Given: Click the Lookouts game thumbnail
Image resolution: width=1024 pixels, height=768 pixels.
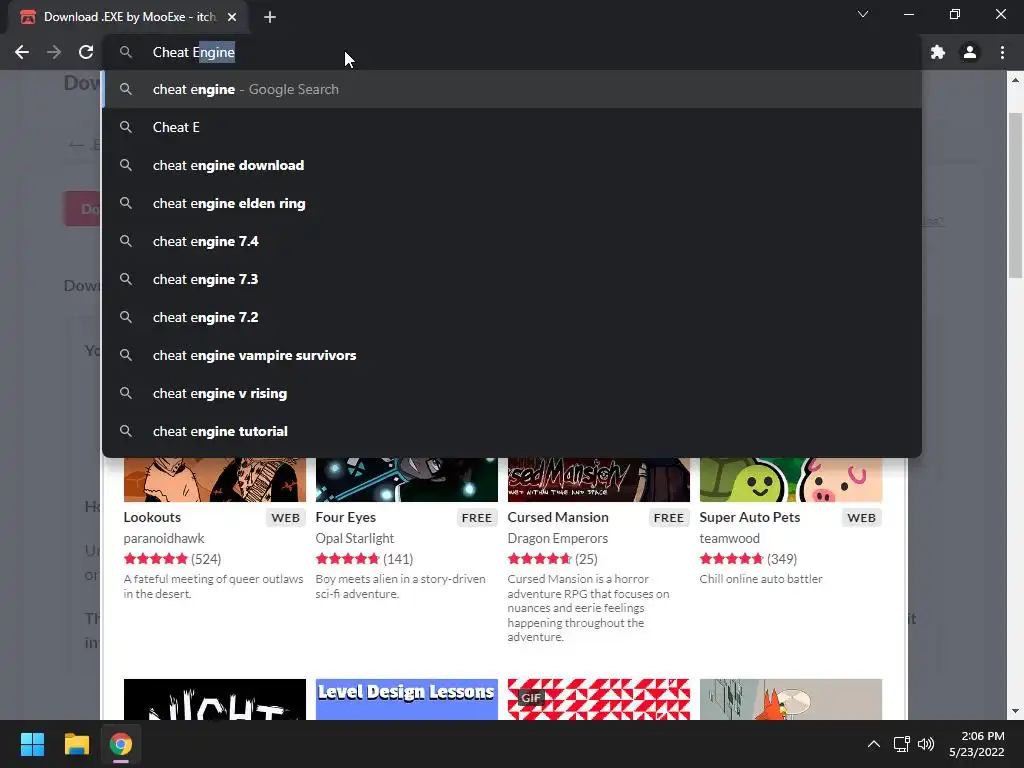Looking at the screenshot, I should [x=215, y=480].
